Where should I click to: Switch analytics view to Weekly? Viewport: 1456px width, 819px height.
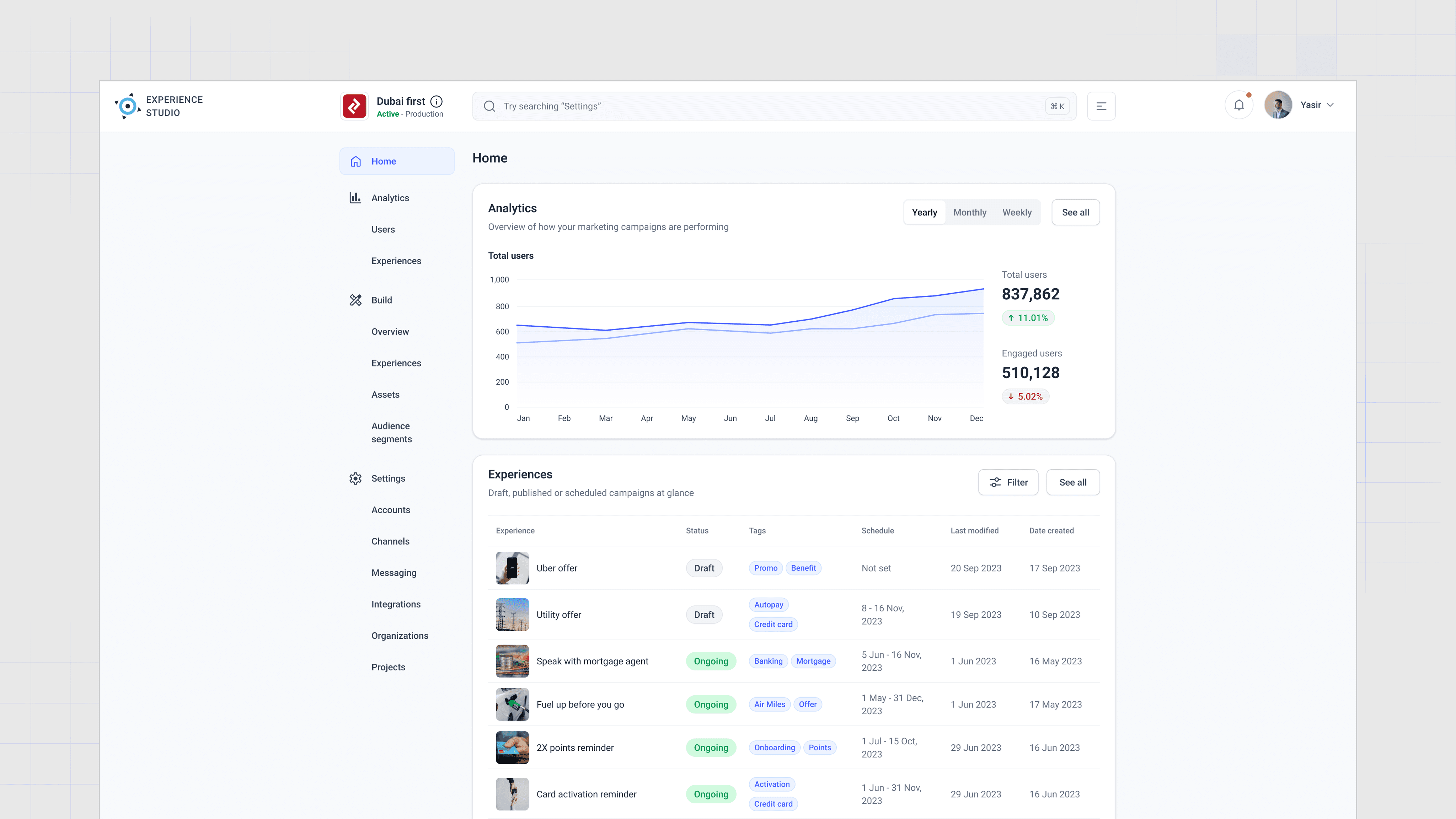1017,212
